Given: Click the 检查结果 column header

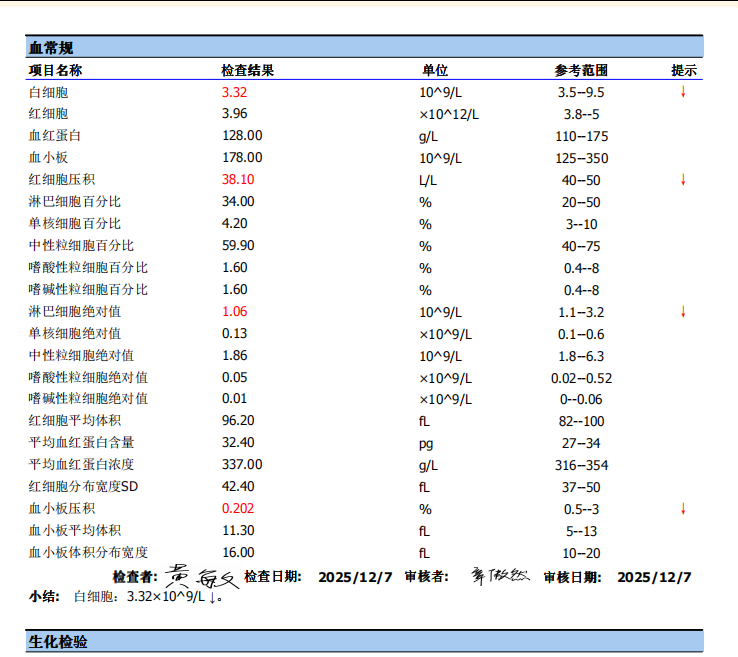Looking at the screenshot, I should click(248, 70).
